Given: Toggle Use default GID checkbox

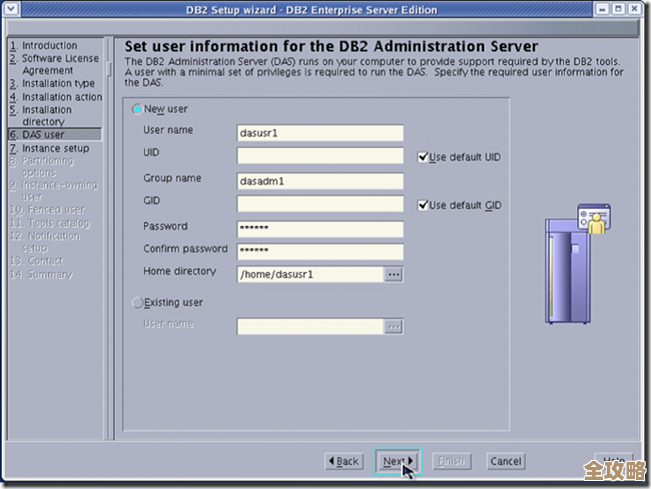Looking at the screenshot, I should click(423, 205).
